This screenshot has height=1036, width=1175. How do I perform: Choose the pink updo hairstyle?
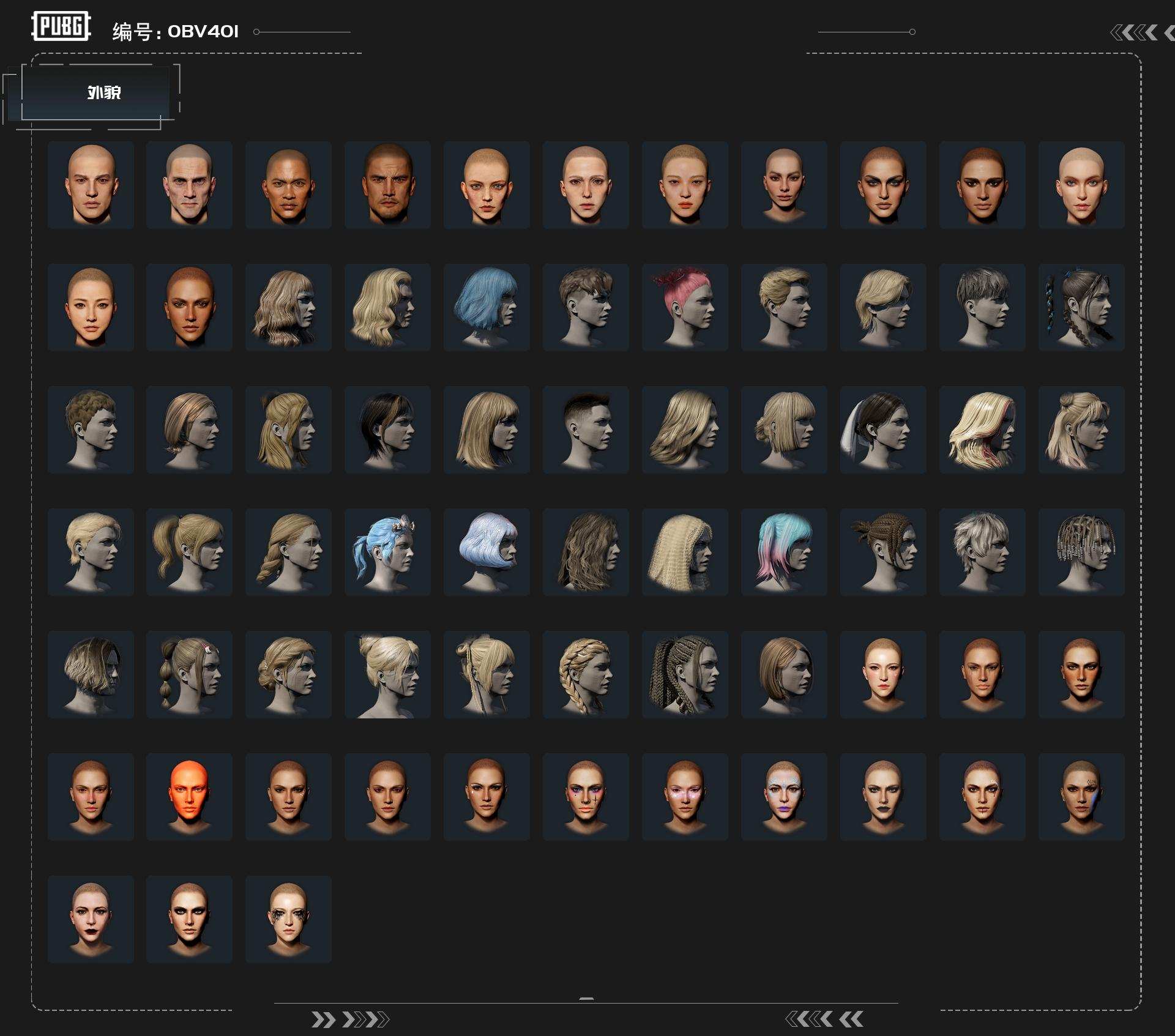pyautogui.click(x=685, y=307)
